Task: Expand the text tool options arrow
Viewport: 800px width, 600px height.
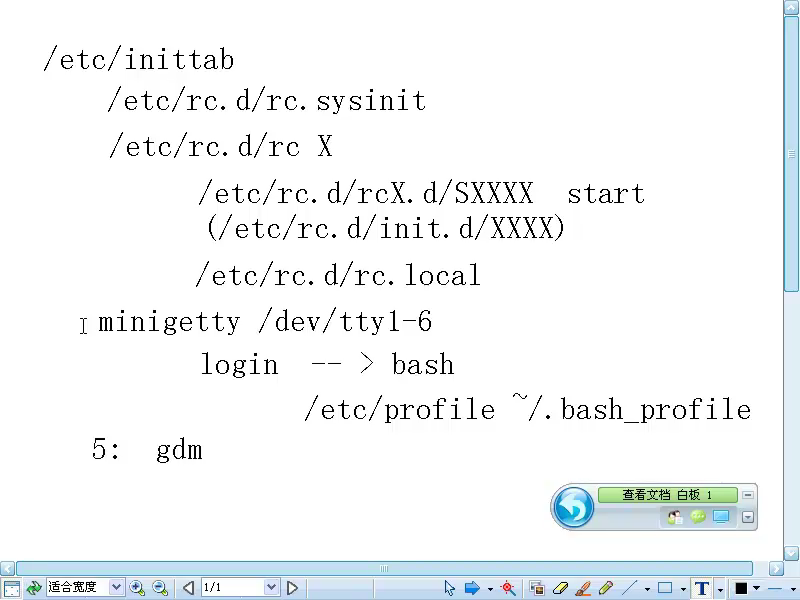Action: (720, 589)
